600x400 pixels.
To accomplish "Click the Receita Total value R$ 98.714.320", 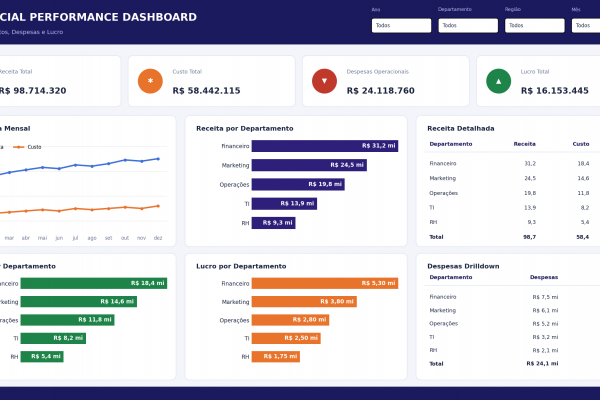I will (33, 91).
